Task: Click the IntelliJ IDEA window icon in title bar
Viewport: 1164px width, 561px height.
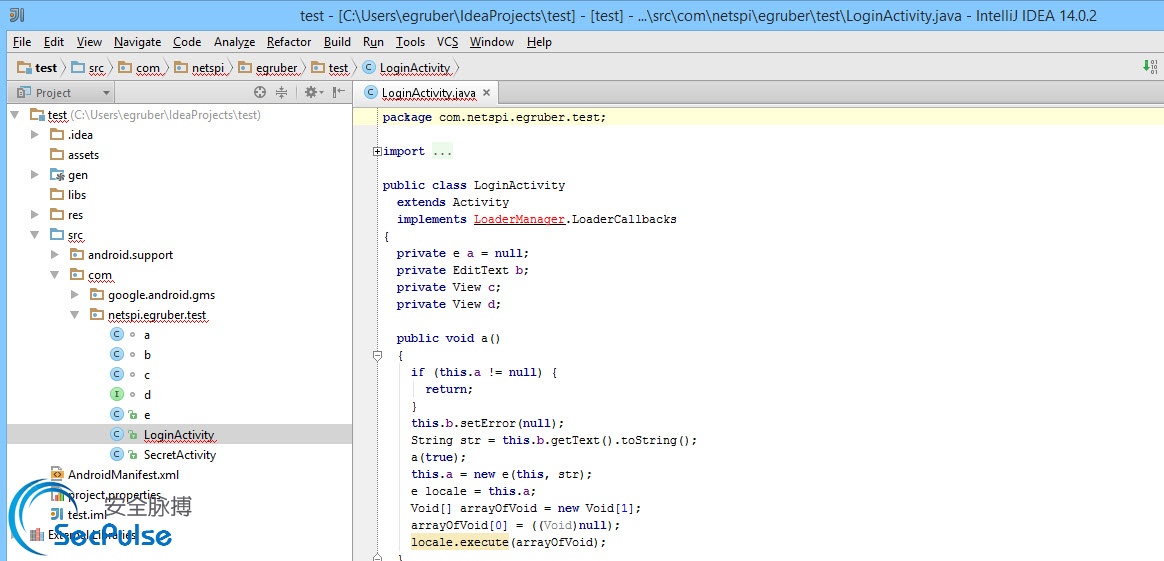Action: pyautogui.click(x=19, y=15)
